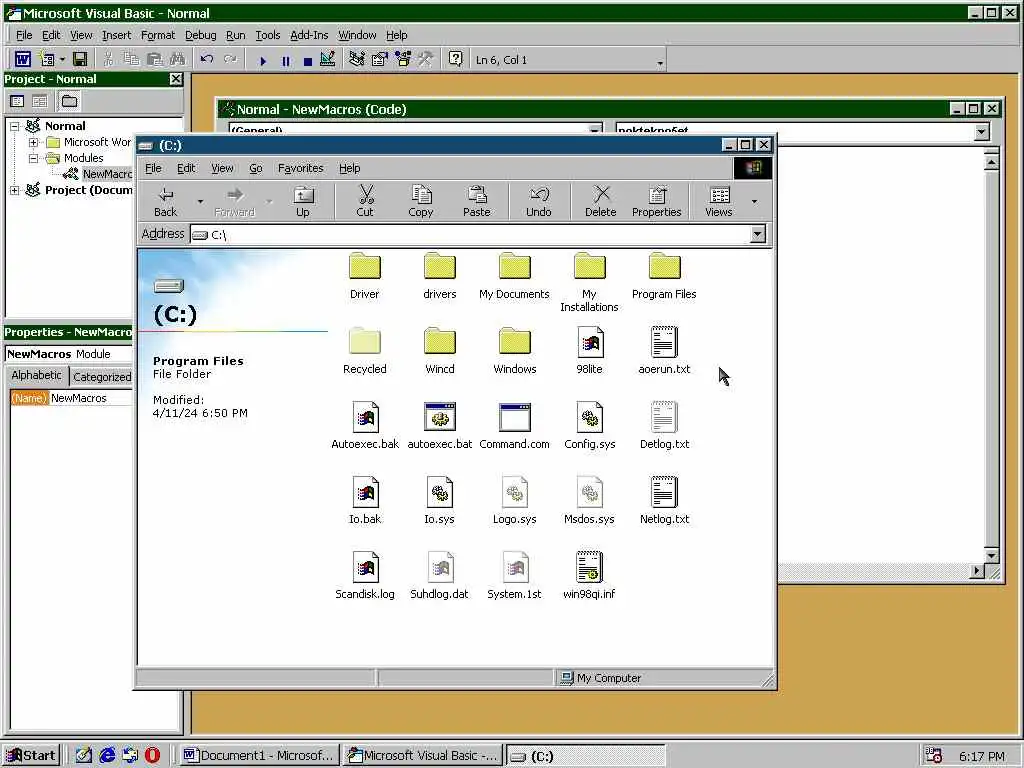1024x768 pixels.
Task: Click the Find binoculars icon in VB toolbar
Action: pos(177,59)
